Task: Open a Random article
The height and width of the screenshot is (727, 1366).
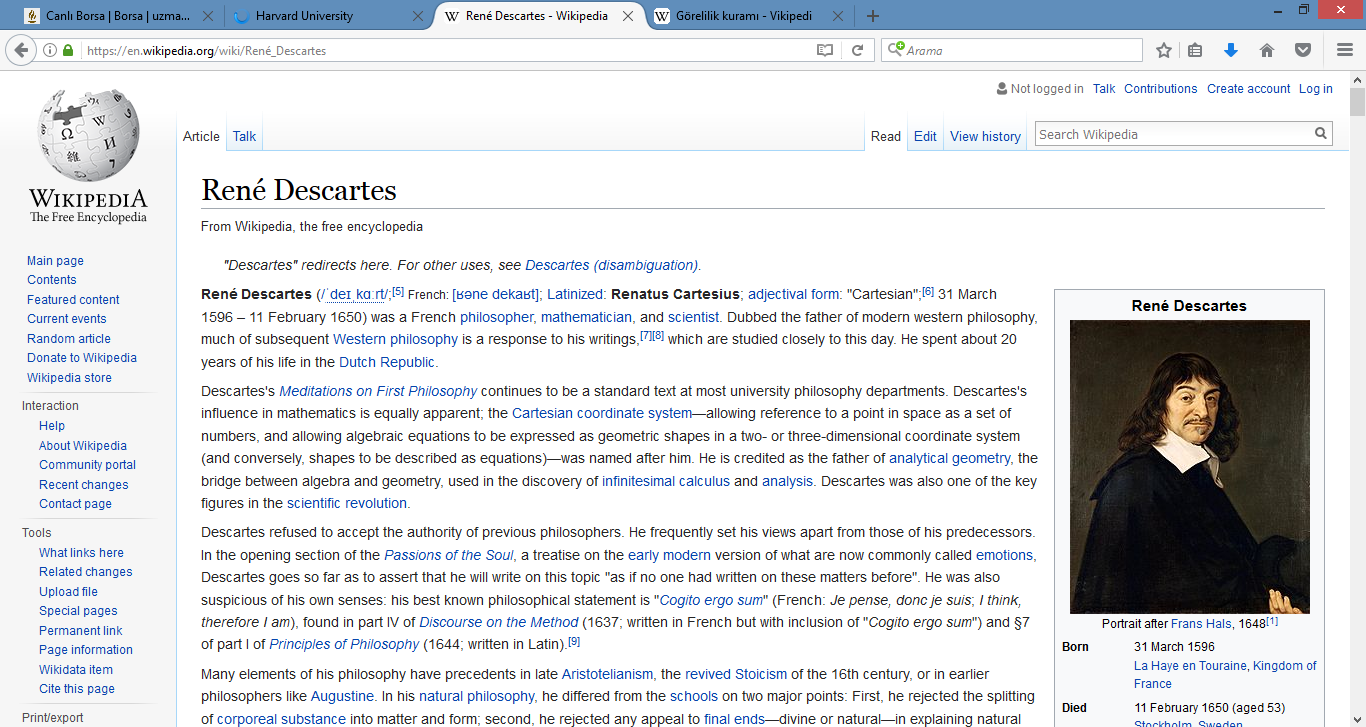Action: tap(69, 339)
